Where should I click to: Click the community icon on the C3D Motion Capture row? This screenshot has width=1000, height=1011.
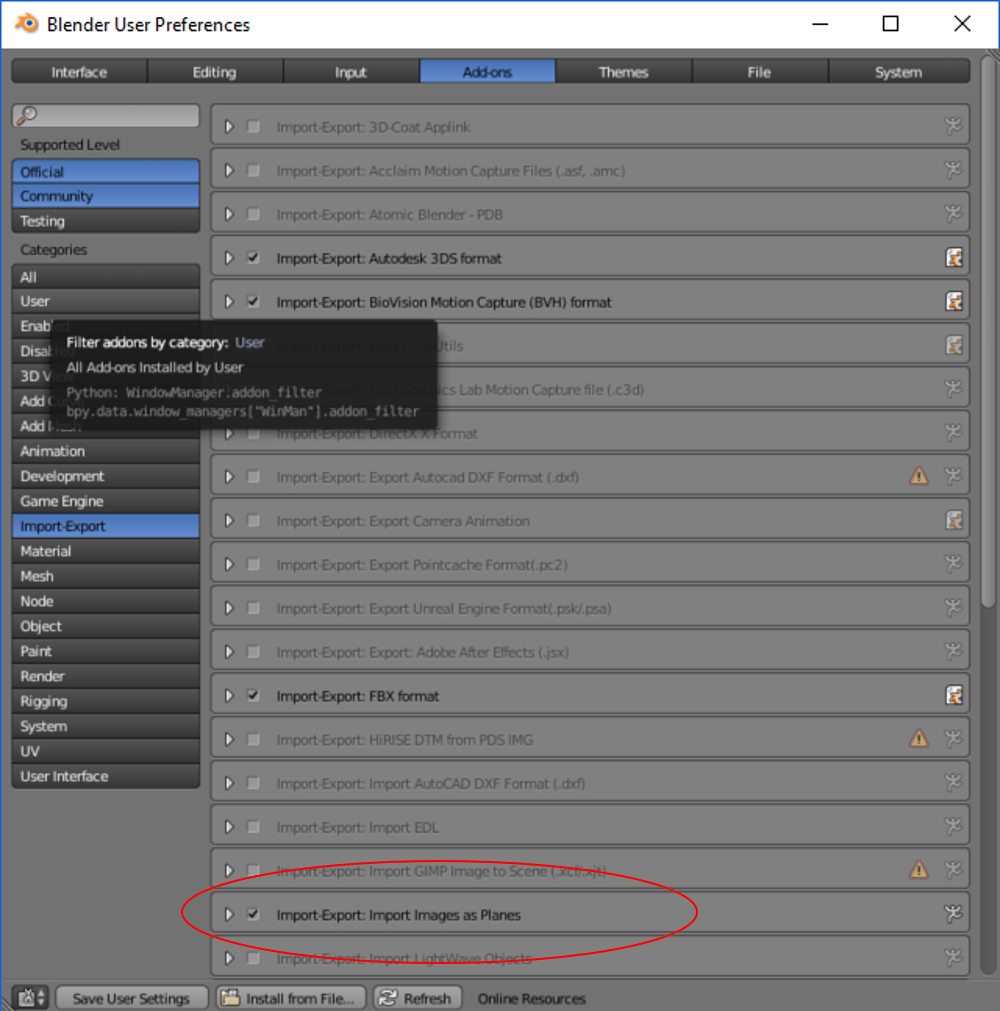(x=953, y=389)
